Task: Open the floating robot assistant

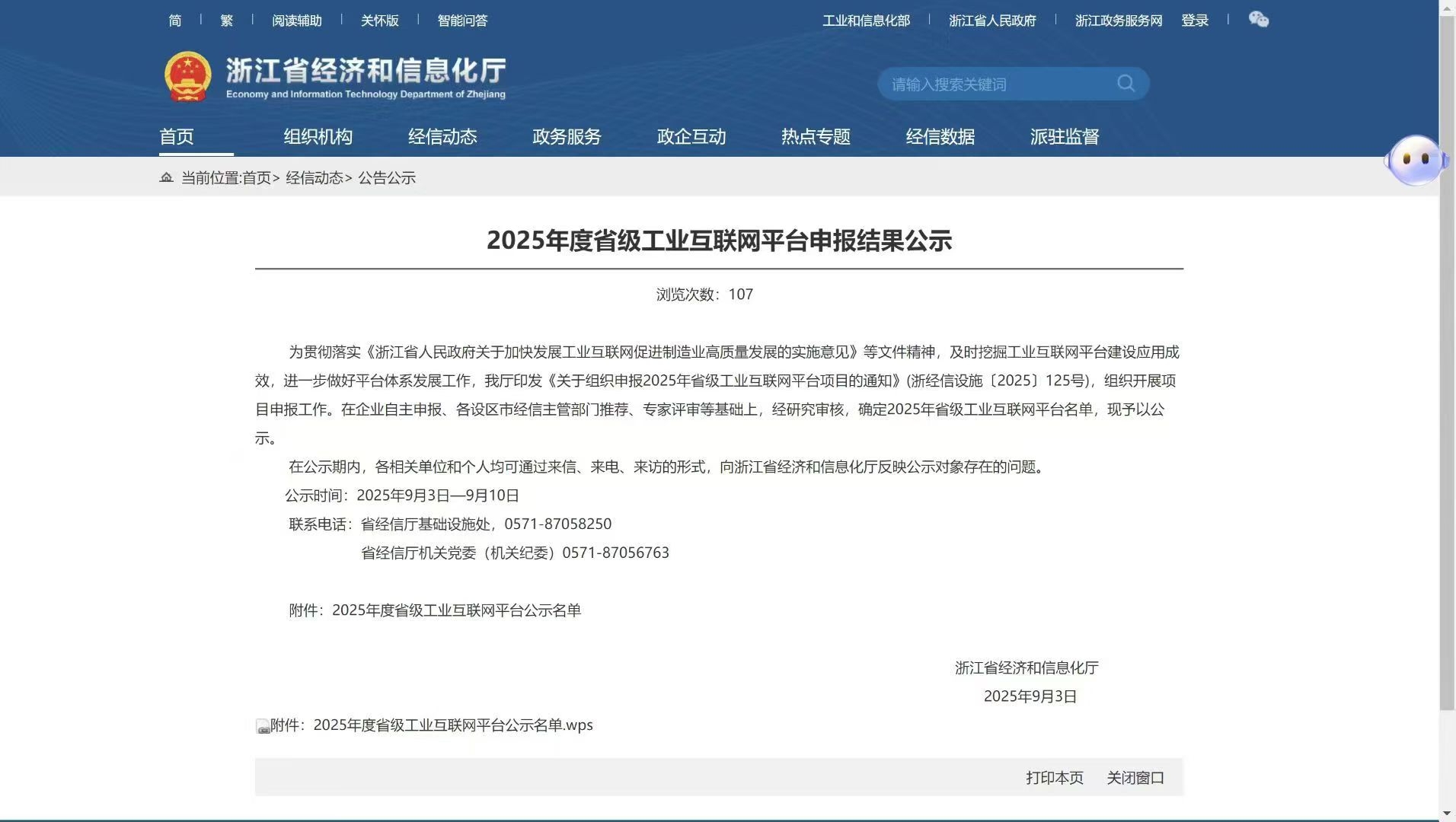Action: pos(1415,160)
